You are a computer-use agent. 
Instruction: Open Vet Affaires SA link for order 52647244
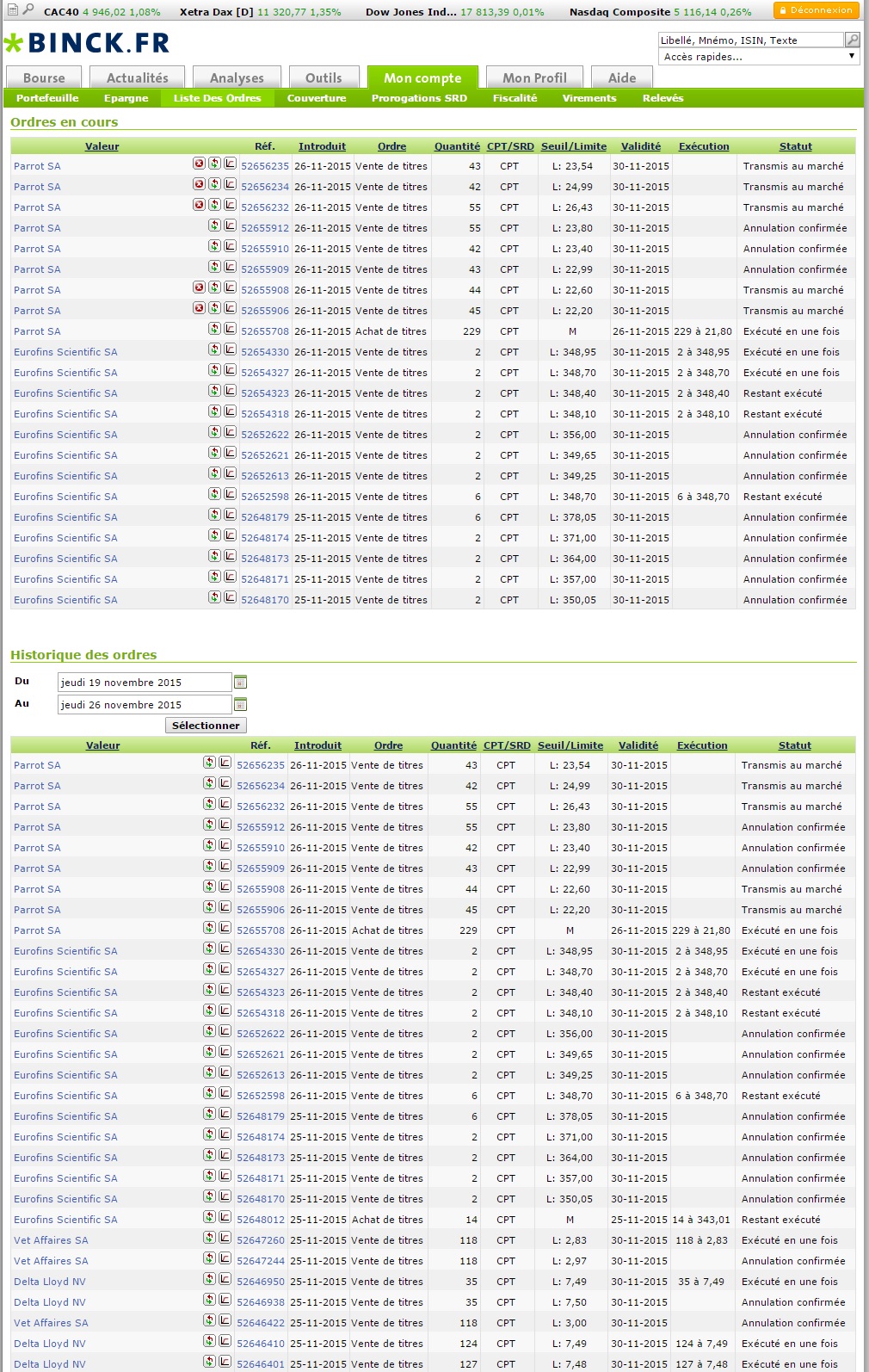(x=51, y=1261)
